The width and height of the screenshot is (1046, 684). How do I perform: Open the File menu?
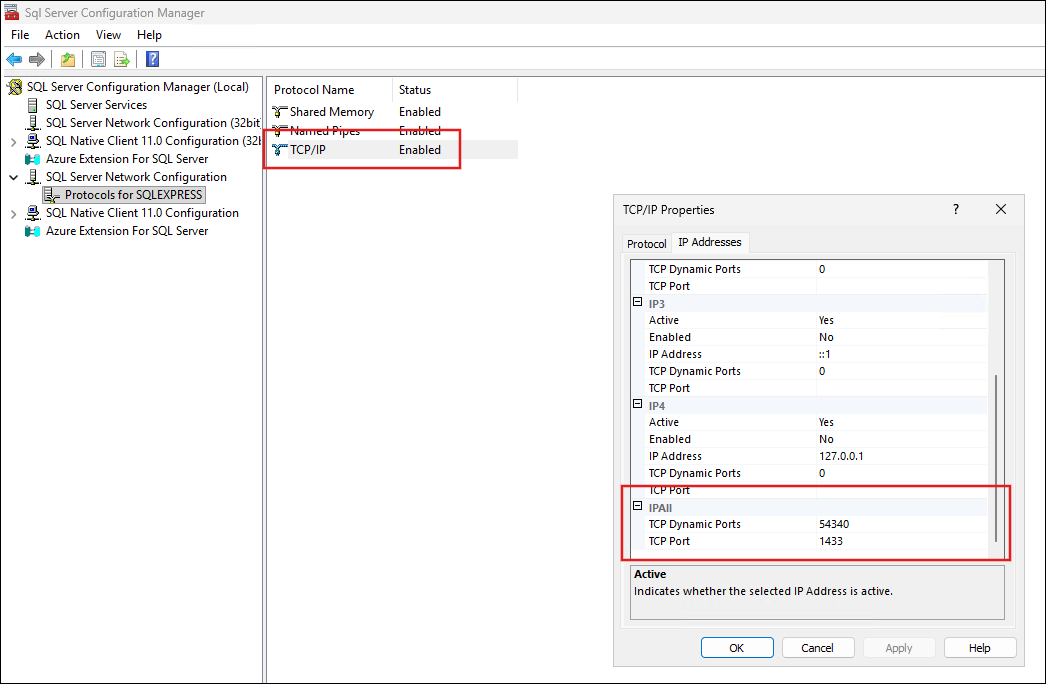click(x=20, y=35)
